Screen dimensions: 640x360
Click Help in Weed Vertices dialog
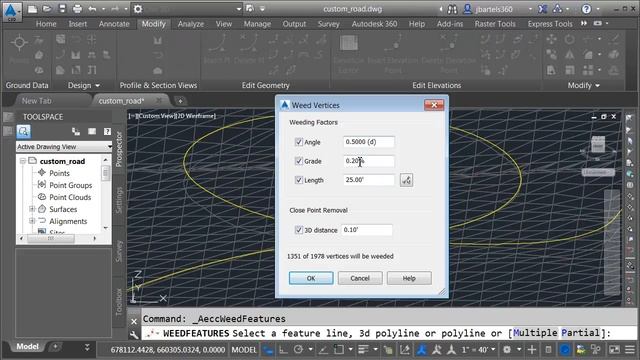[x=409, y=278]
